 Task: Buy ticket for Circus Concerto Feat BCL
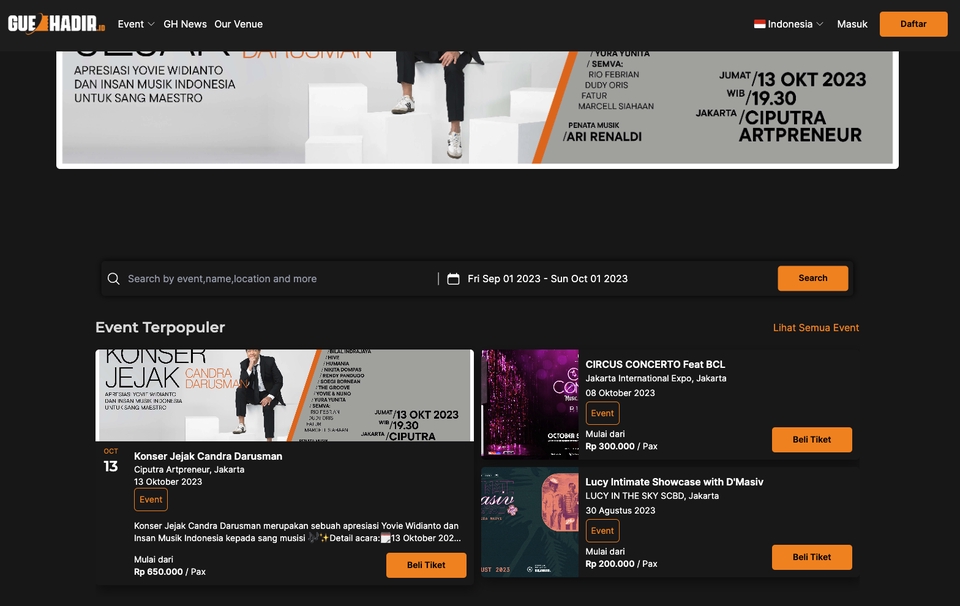pyautogui.click(x=812, y=440)
